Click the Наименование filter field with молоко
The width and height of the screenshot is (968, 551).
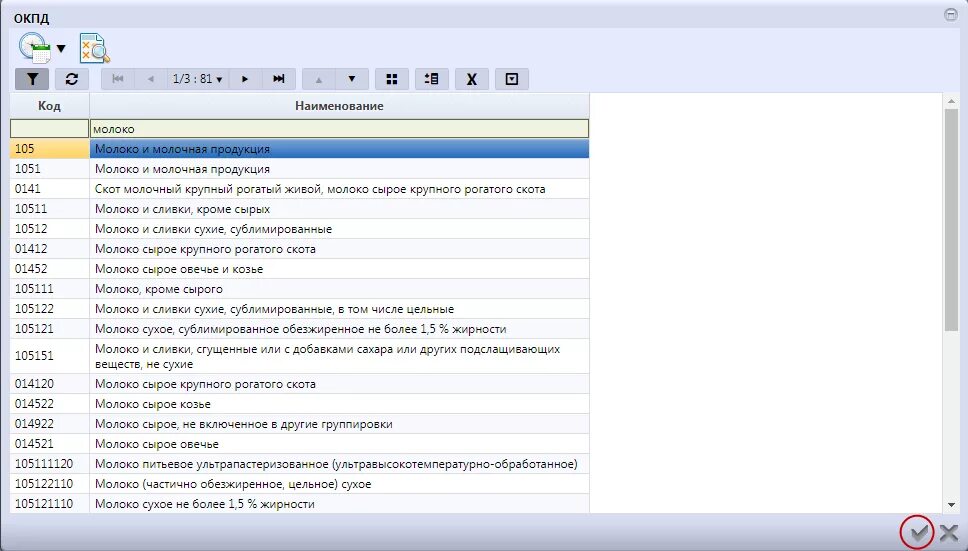click(340, 129)
